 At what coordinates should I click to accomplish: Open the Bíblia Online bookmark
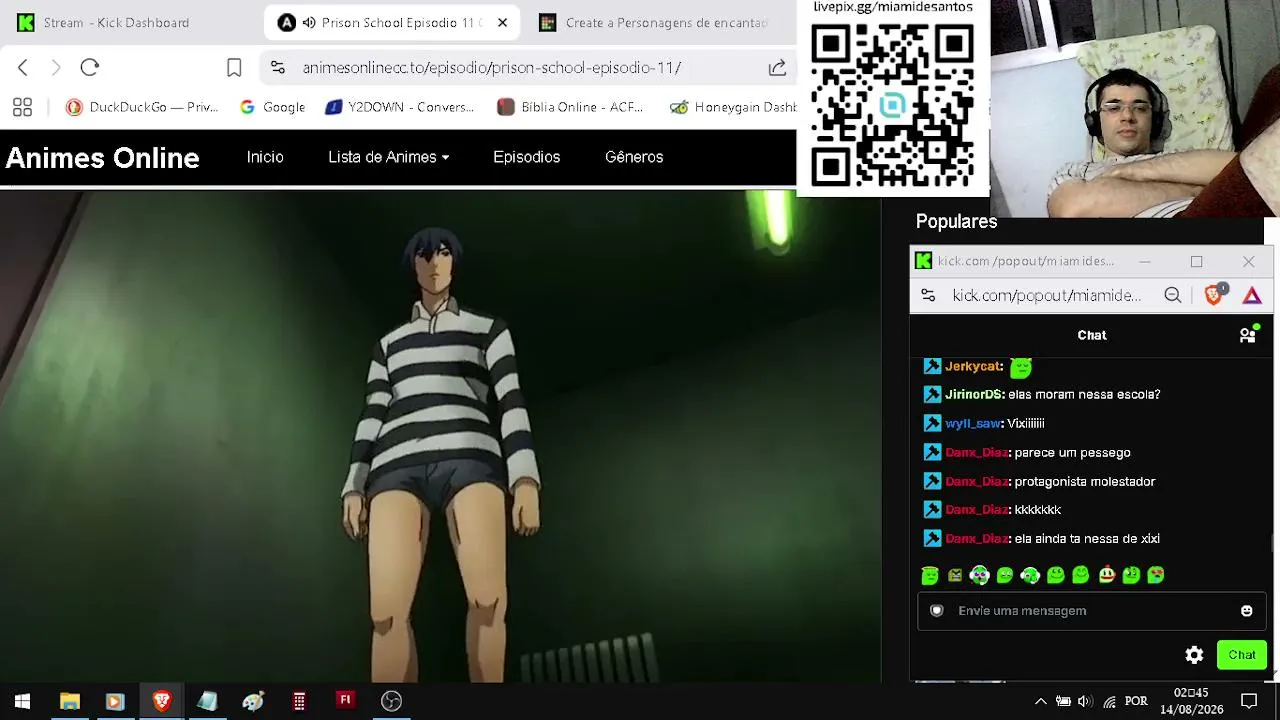tap(571, 107)
